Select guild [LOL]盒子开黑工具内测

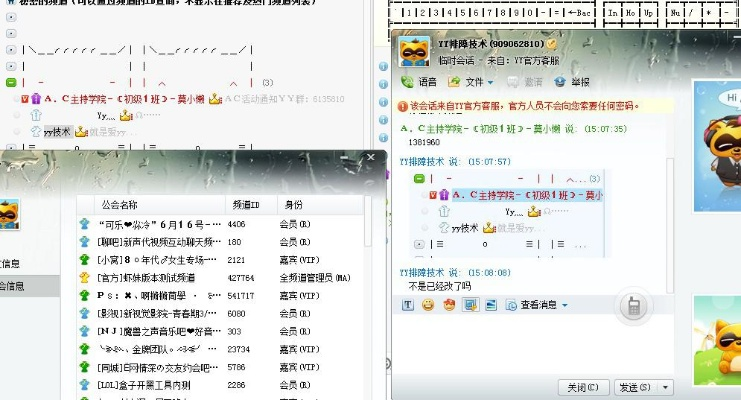(143, 385)
